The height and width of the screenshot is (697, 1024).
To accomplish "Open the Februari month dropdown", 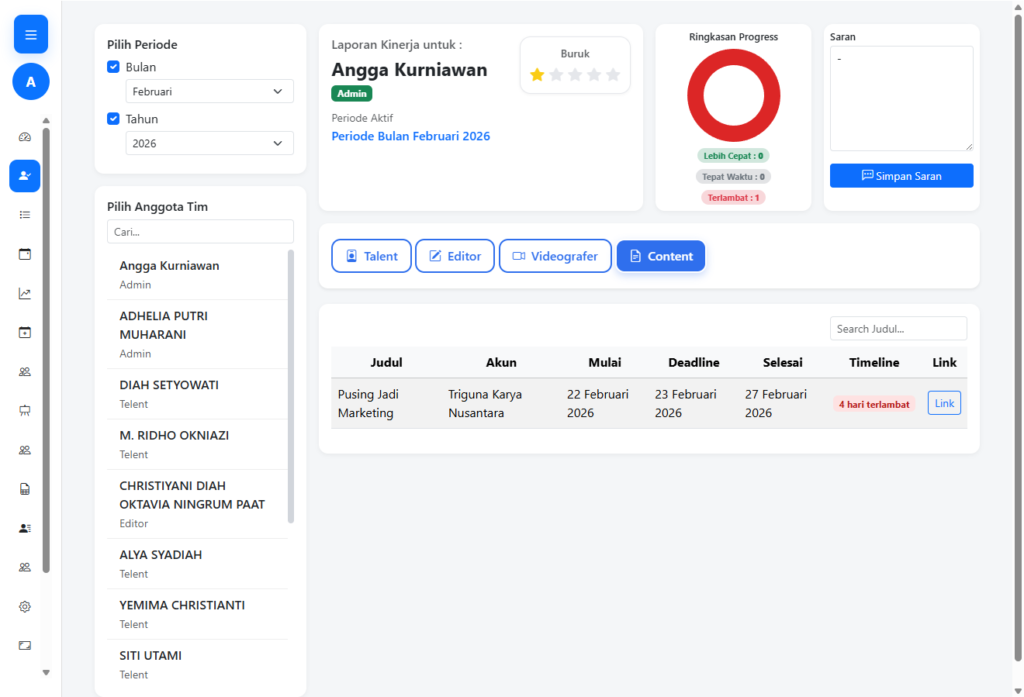I will [x=209, y=91].
